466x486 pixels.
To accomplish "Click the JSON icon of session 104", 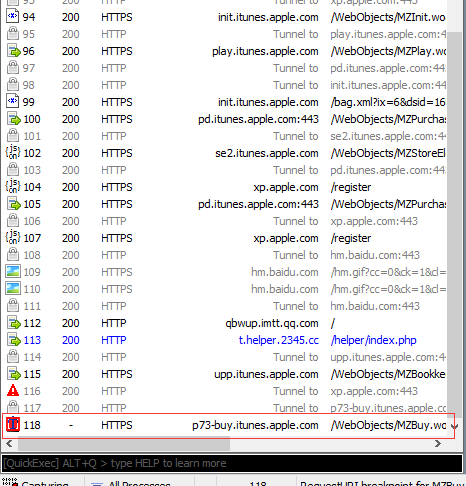I will coord(13,187).
